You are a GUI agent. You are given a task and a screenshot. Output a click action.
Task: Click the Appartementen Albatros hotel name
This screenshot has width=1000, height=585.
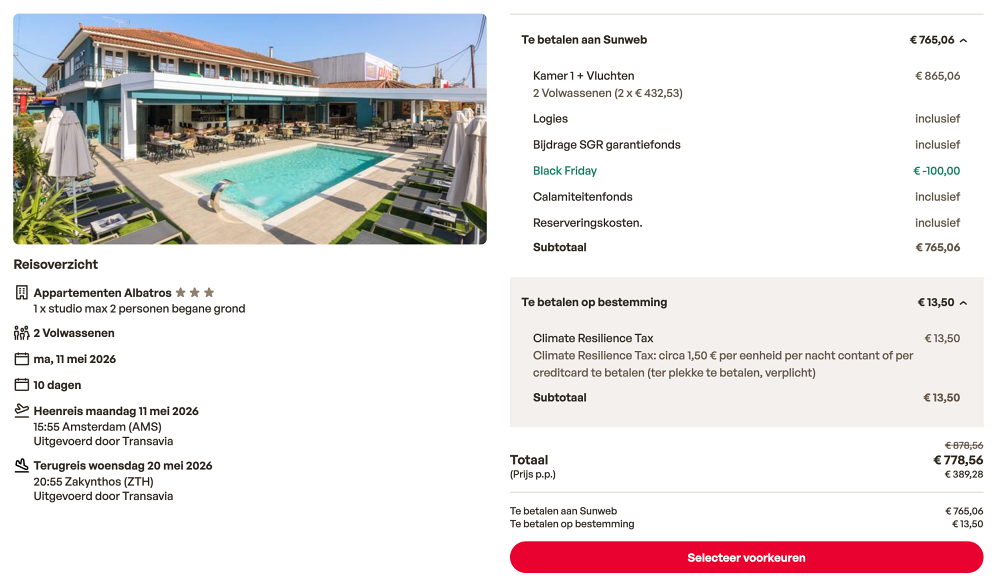click(x=103, y=293)
